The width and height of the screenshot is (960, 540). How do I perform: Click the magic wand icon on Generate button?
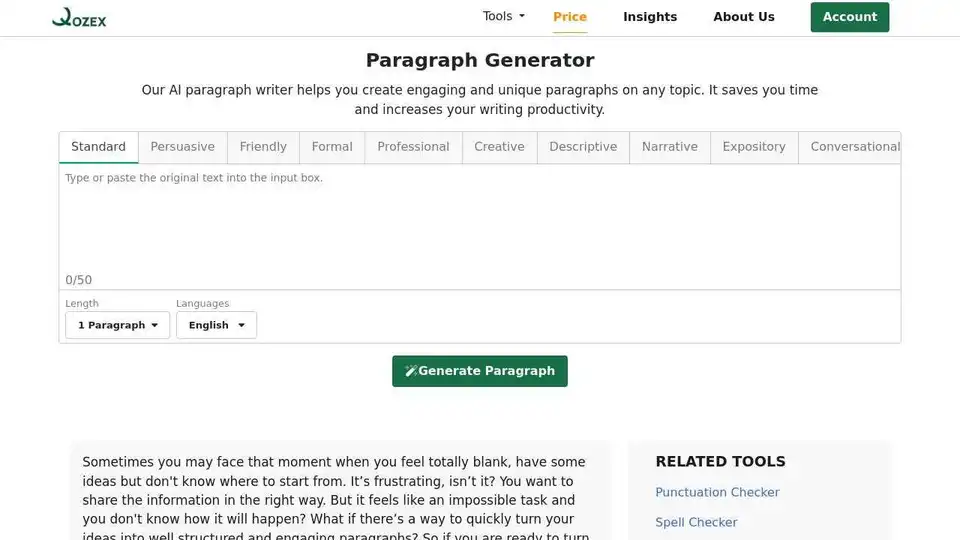[410, 371]
